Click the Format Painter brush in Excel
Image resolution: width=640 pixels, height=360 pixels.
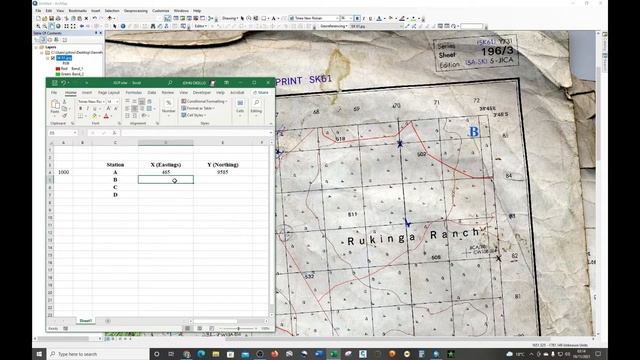pos(64,116)
